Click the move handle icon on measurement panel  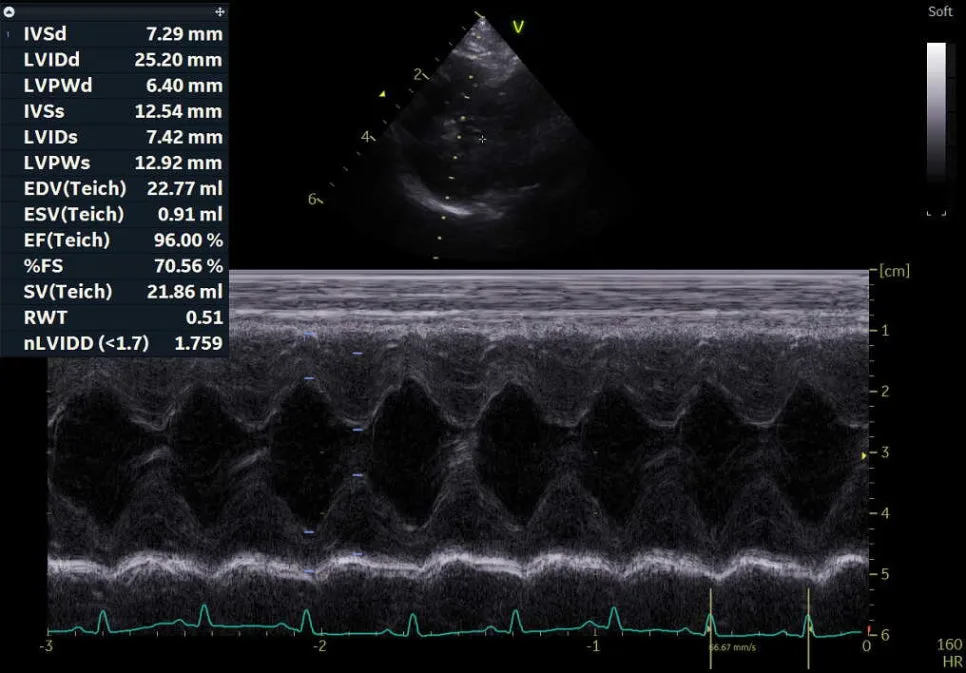[219, 12]
